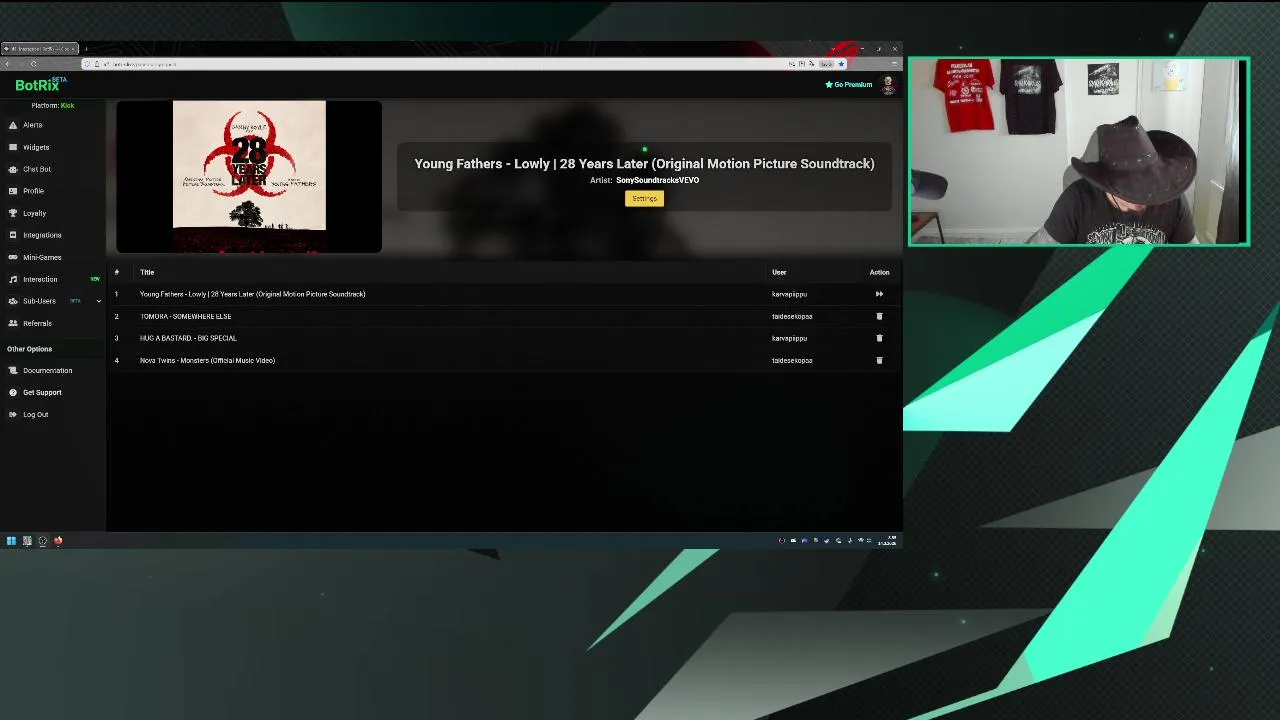Delete HUG A BASTARD - BIG SPECIAL from queue
1280x720 pixels.
879,338
